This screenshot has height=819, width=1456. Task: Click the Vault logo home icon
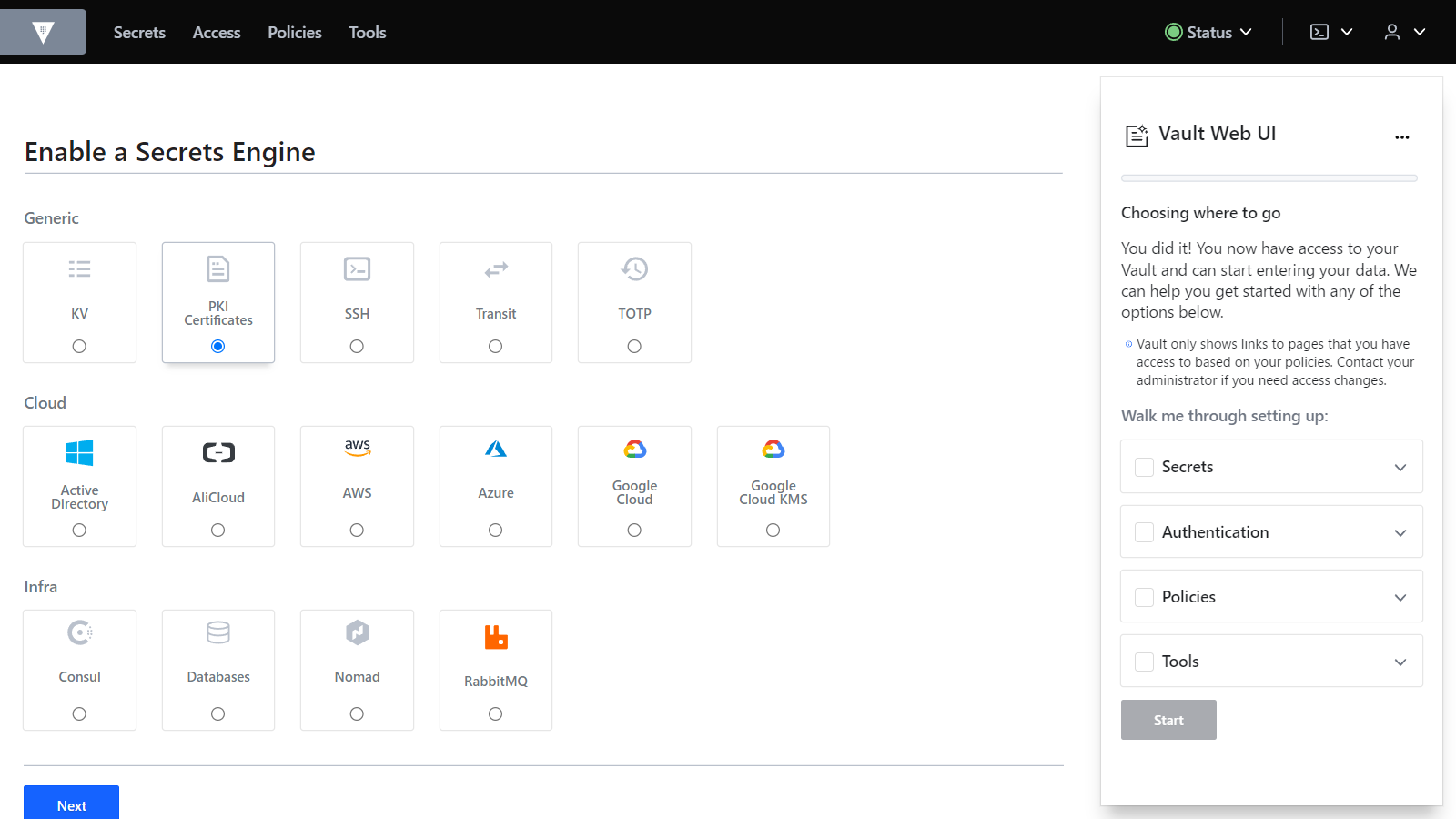(43, 33)
